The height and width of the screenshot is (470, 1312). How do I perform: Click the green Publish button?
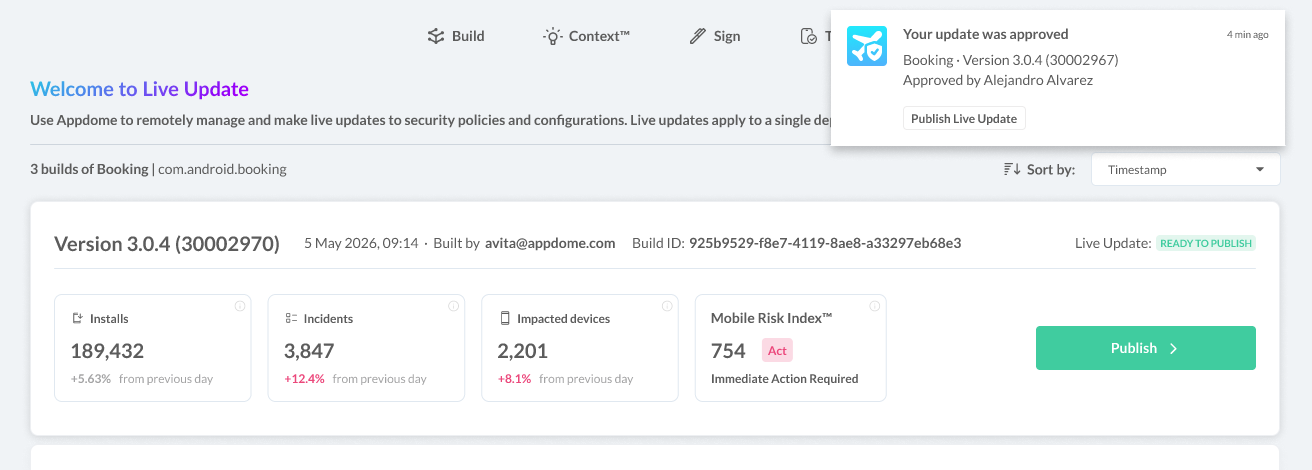click(1145, 348)
